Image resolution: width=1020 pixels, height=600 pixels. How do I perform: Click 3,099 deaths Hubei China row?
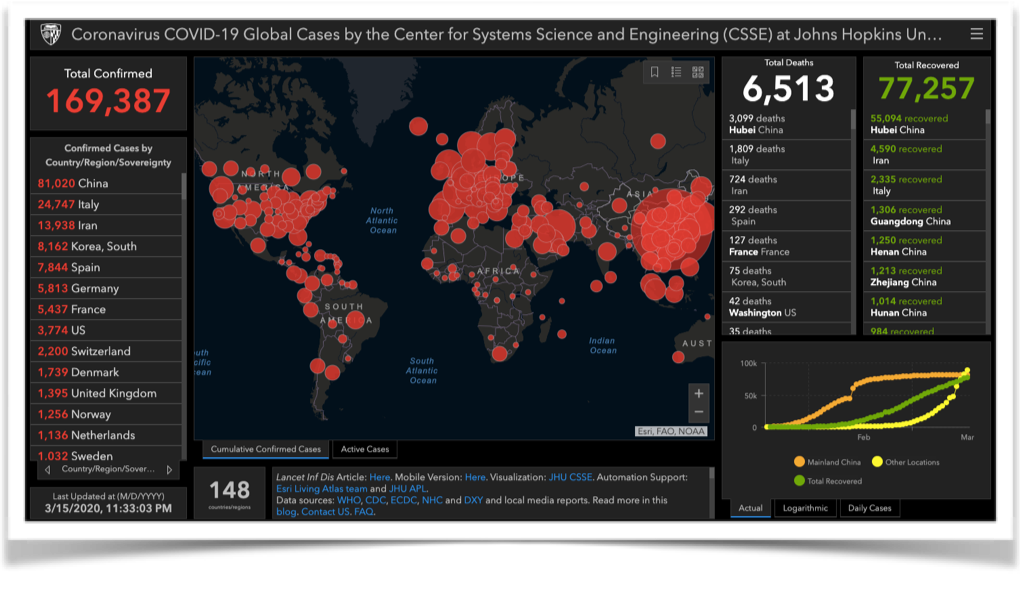point(786,124)
